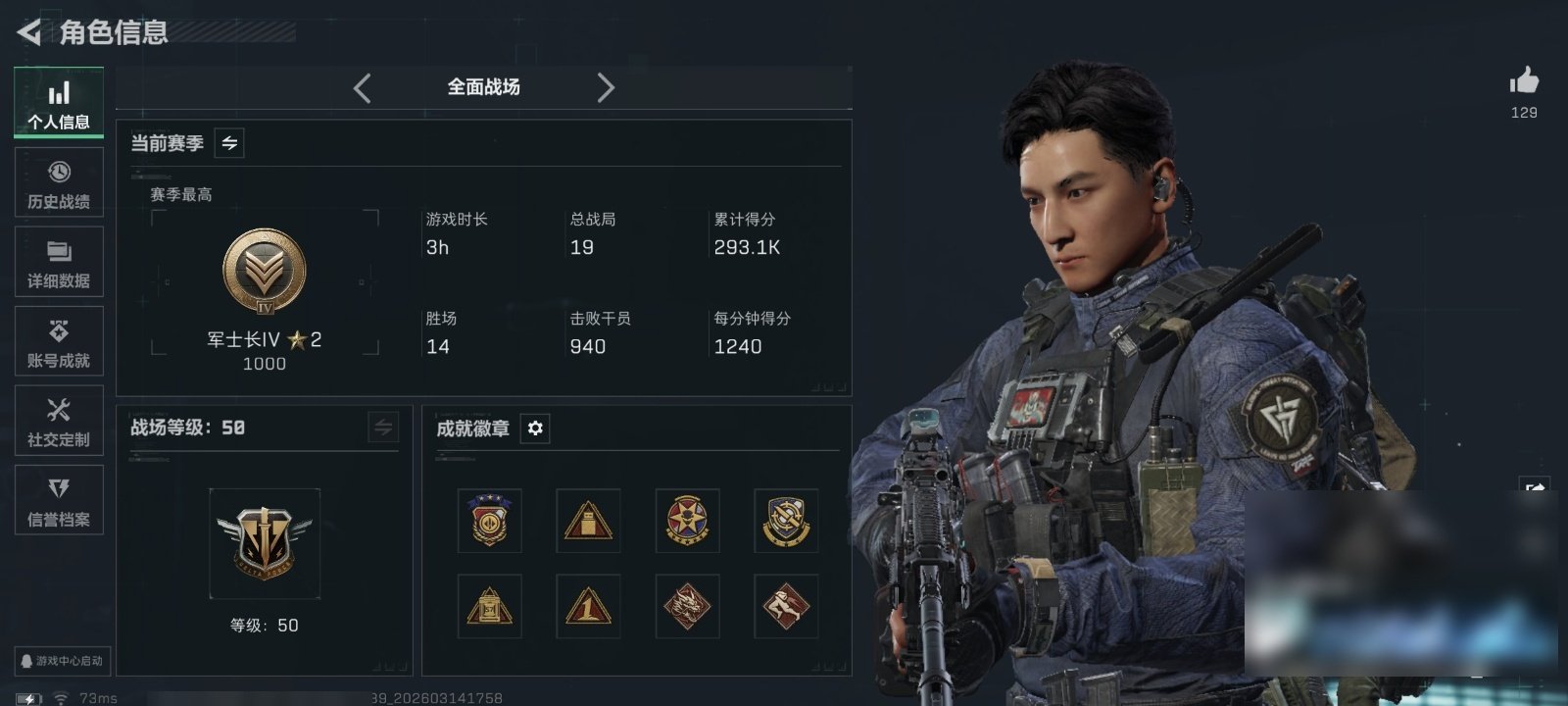Go back using the arrow beside 角色信息
The image size is (1568, 706).
pos(28,32)
